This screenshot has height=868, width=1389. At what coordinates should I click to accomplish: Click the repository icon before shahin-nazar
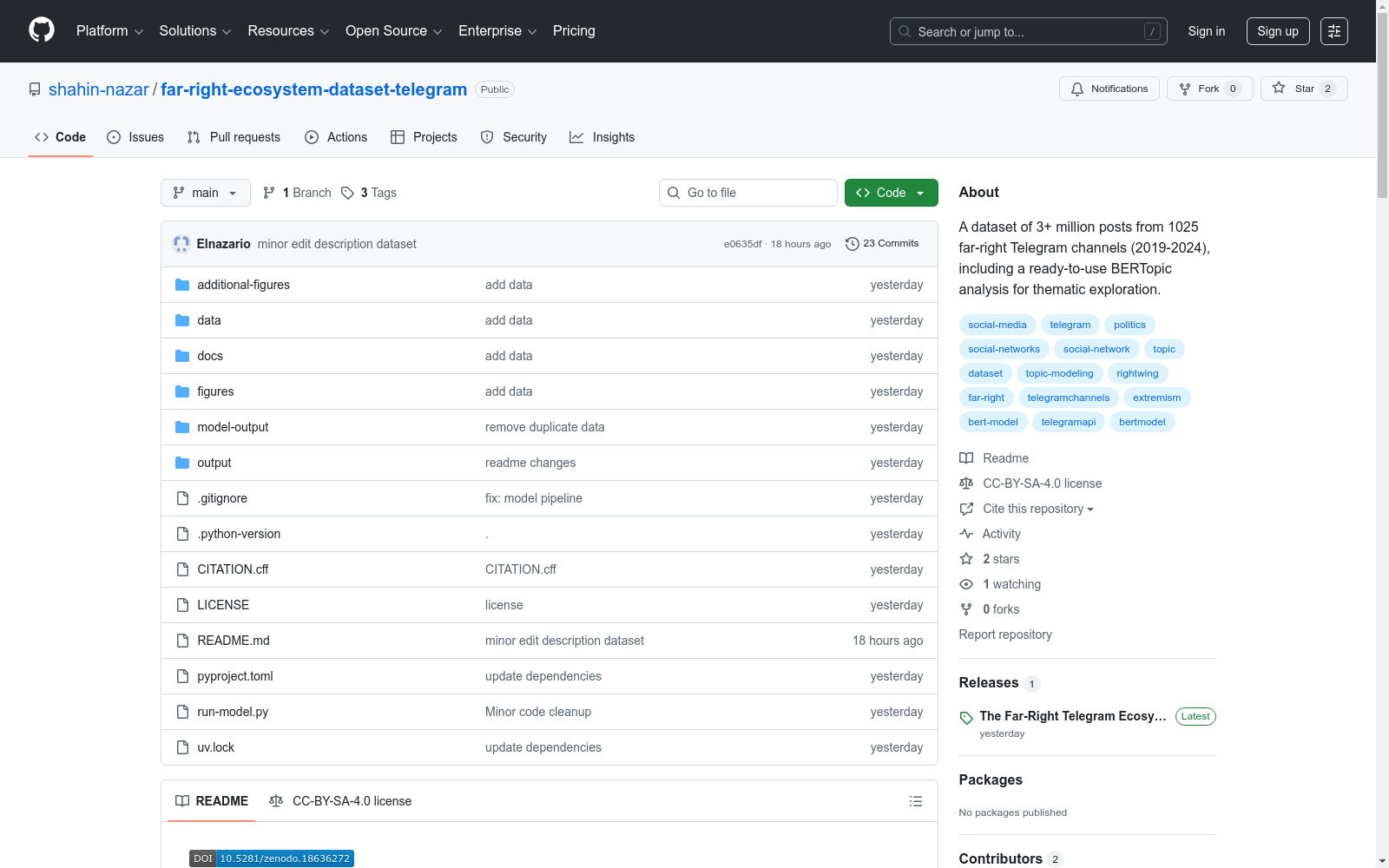pyautogui.click(x=35, y=89)
